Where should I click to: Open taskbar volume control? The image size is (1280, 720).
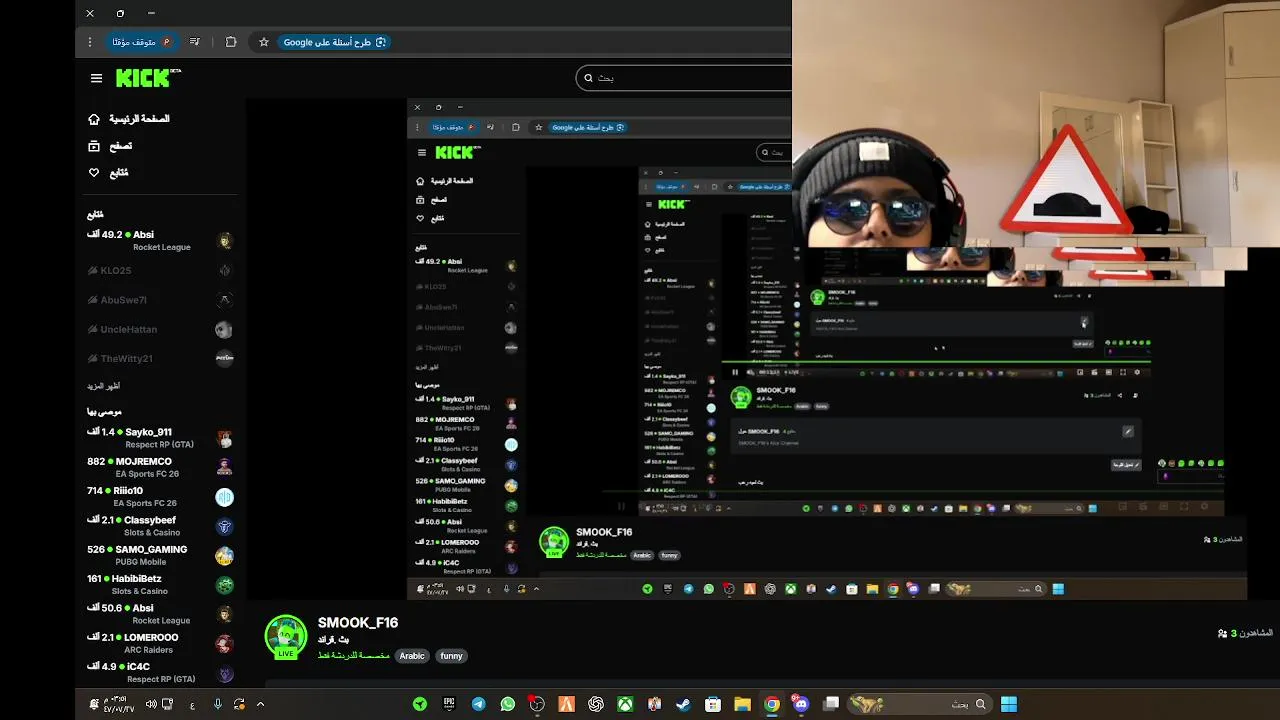tap(151, 704)
